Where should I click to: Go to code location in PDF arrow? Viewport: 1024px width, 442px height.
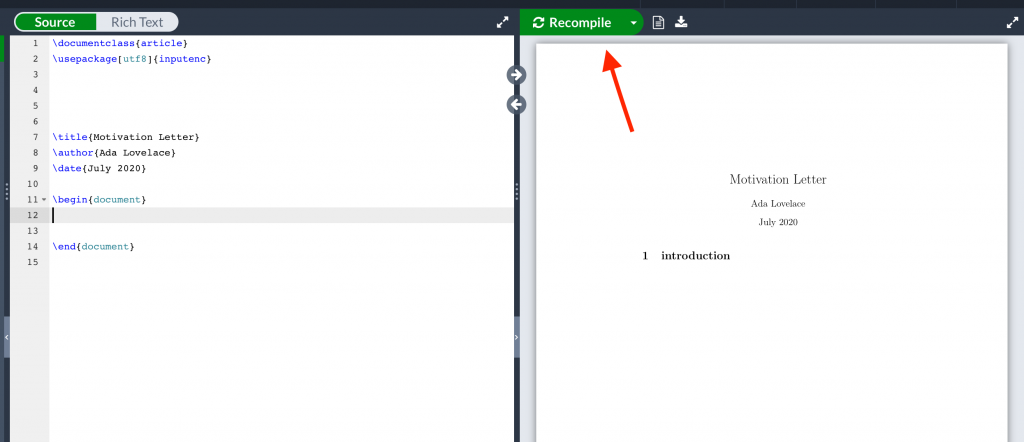517,74
